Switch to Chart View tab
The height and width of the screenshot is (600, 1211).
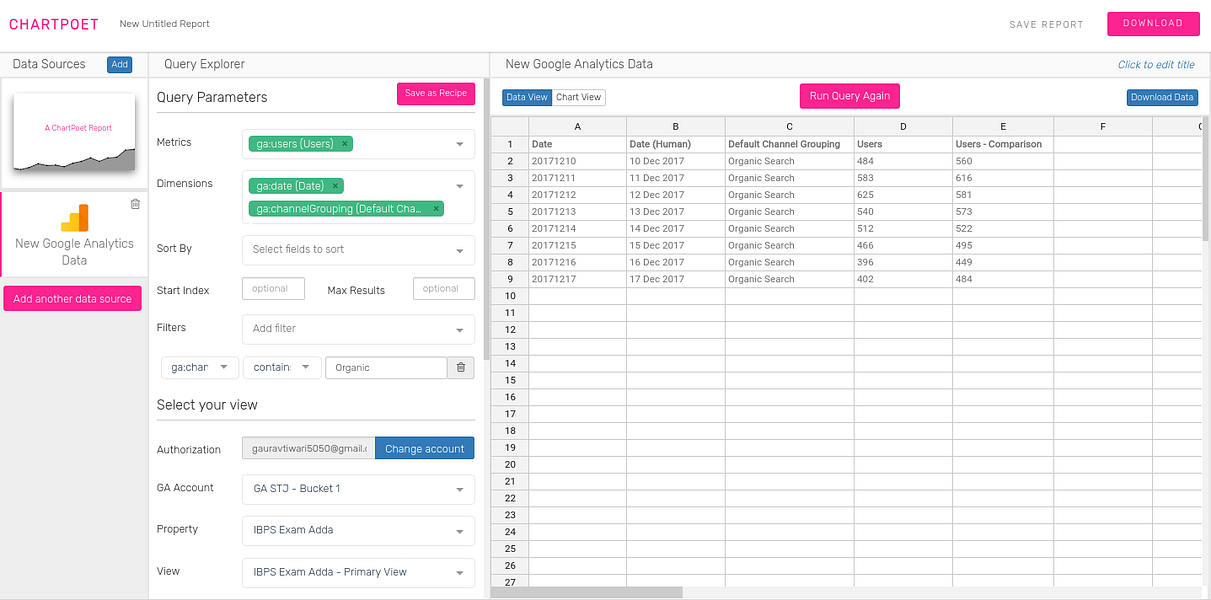(579, 98)
